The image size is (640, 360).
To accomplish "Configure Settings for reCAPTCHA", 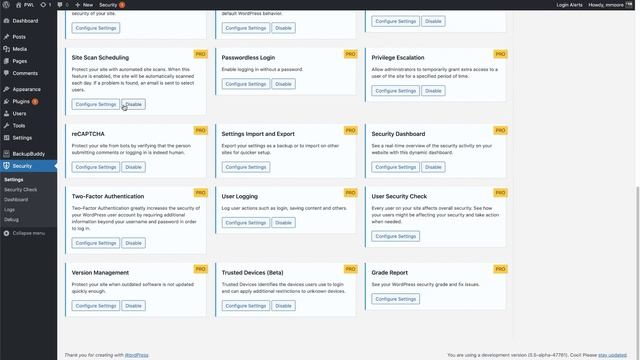I will pos(96,167).
